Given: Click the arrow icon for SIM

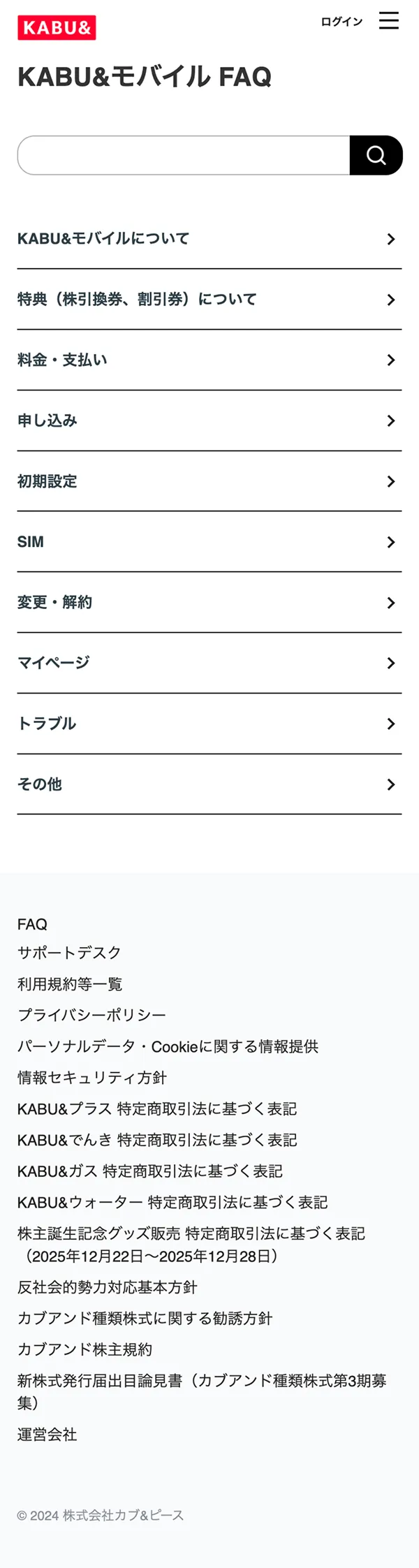Looking at the screenshot, I should 390,543.
